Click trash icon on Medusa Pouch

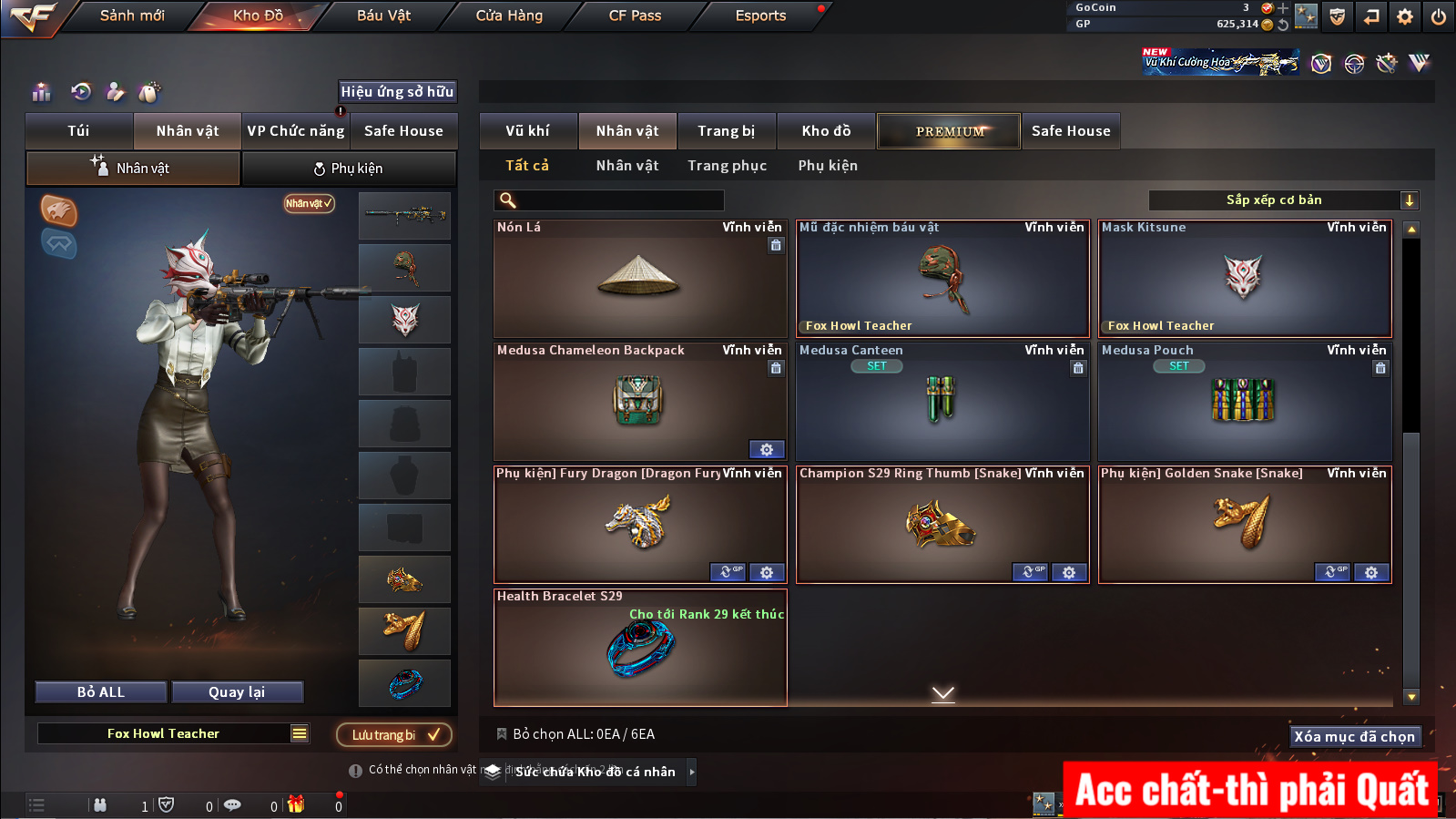(x=1380, y=368)
